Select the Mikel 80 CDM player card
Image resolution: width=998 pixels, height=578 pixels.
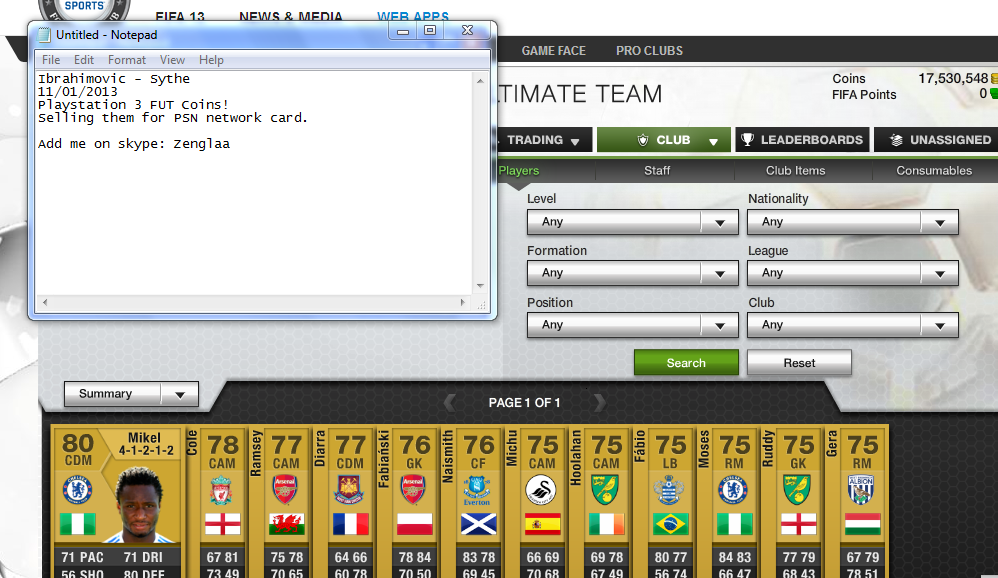(x=117, y=503)
